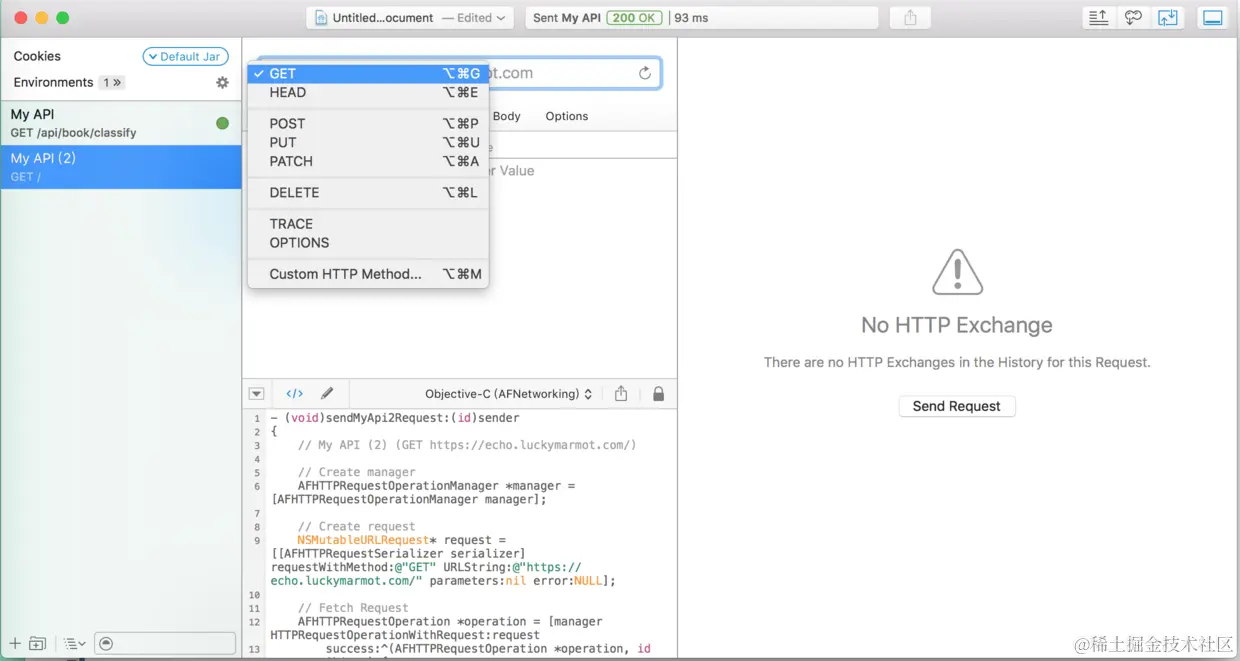Open the sidebar sort options dropdown
The image size is (1240, 661).
(x=75, y=643)
